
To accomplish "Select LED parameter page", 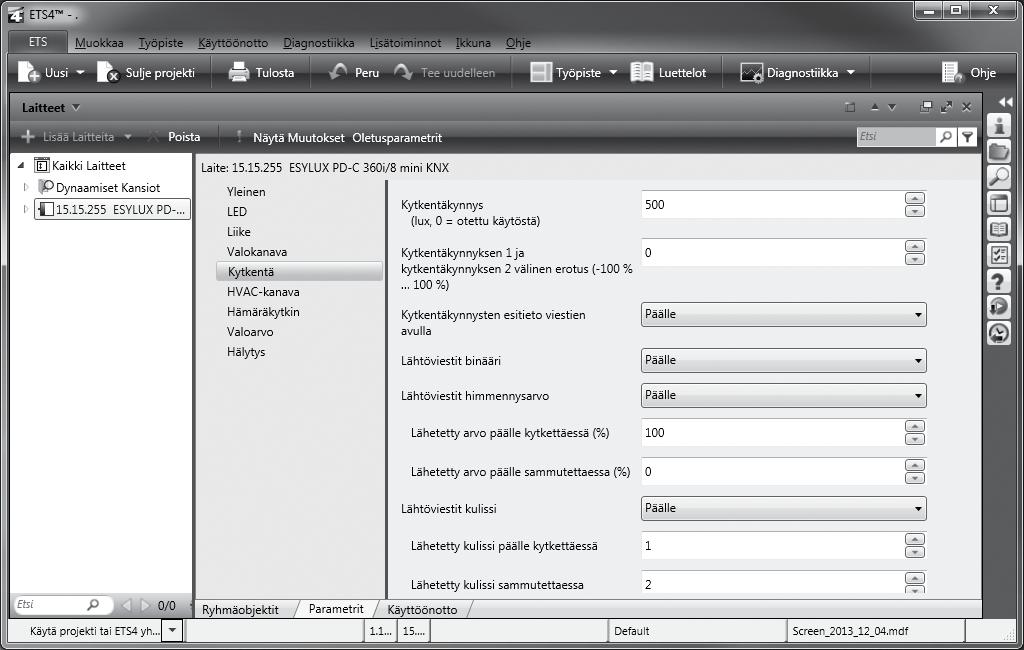I will tap(237, 212).
